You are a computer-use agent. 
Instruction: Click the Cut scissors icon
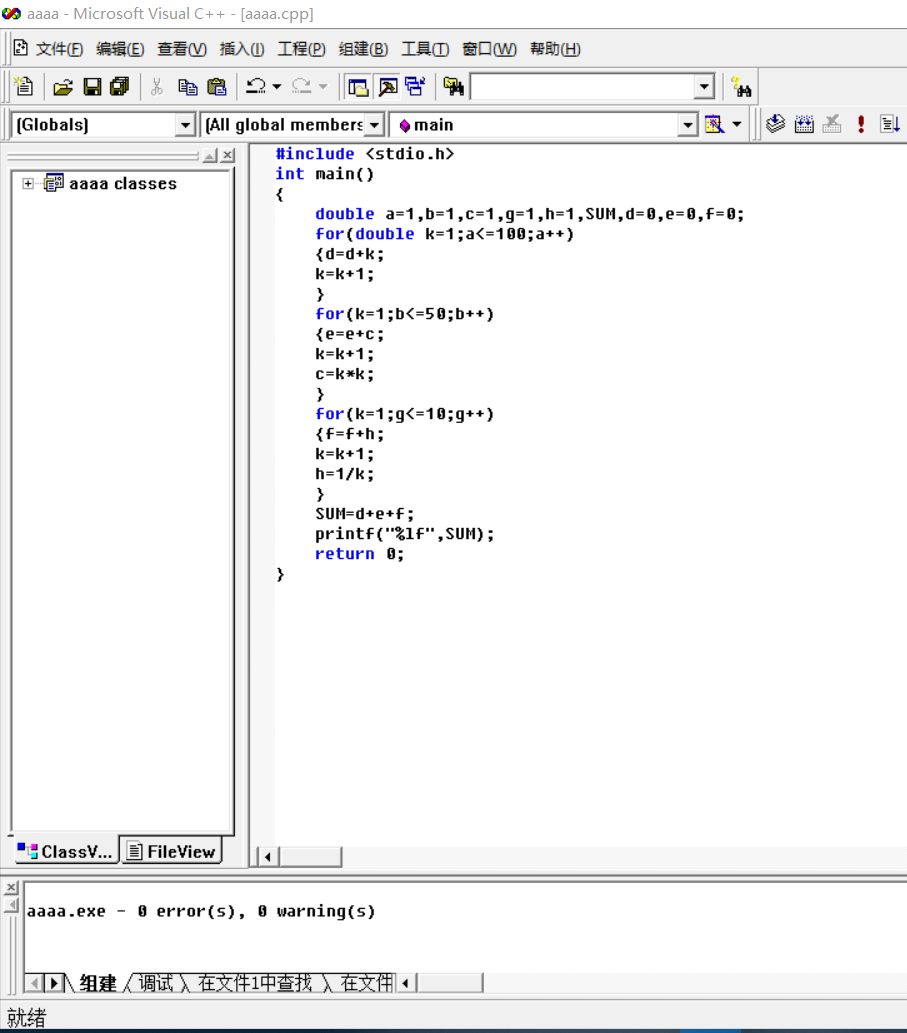pyautogui.click(x=157, y=87)
